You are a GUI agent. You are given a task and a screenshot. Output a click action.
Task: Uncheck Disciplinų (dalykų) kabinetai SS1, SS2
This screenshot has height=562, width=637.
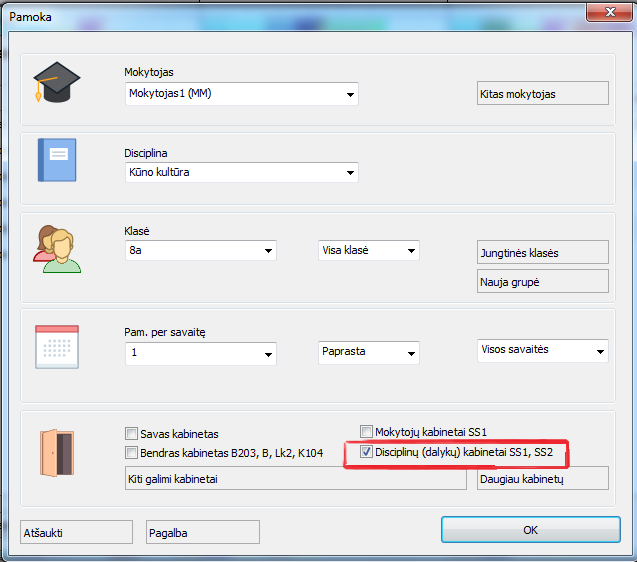pyautogui.click(x=366, y=453)
